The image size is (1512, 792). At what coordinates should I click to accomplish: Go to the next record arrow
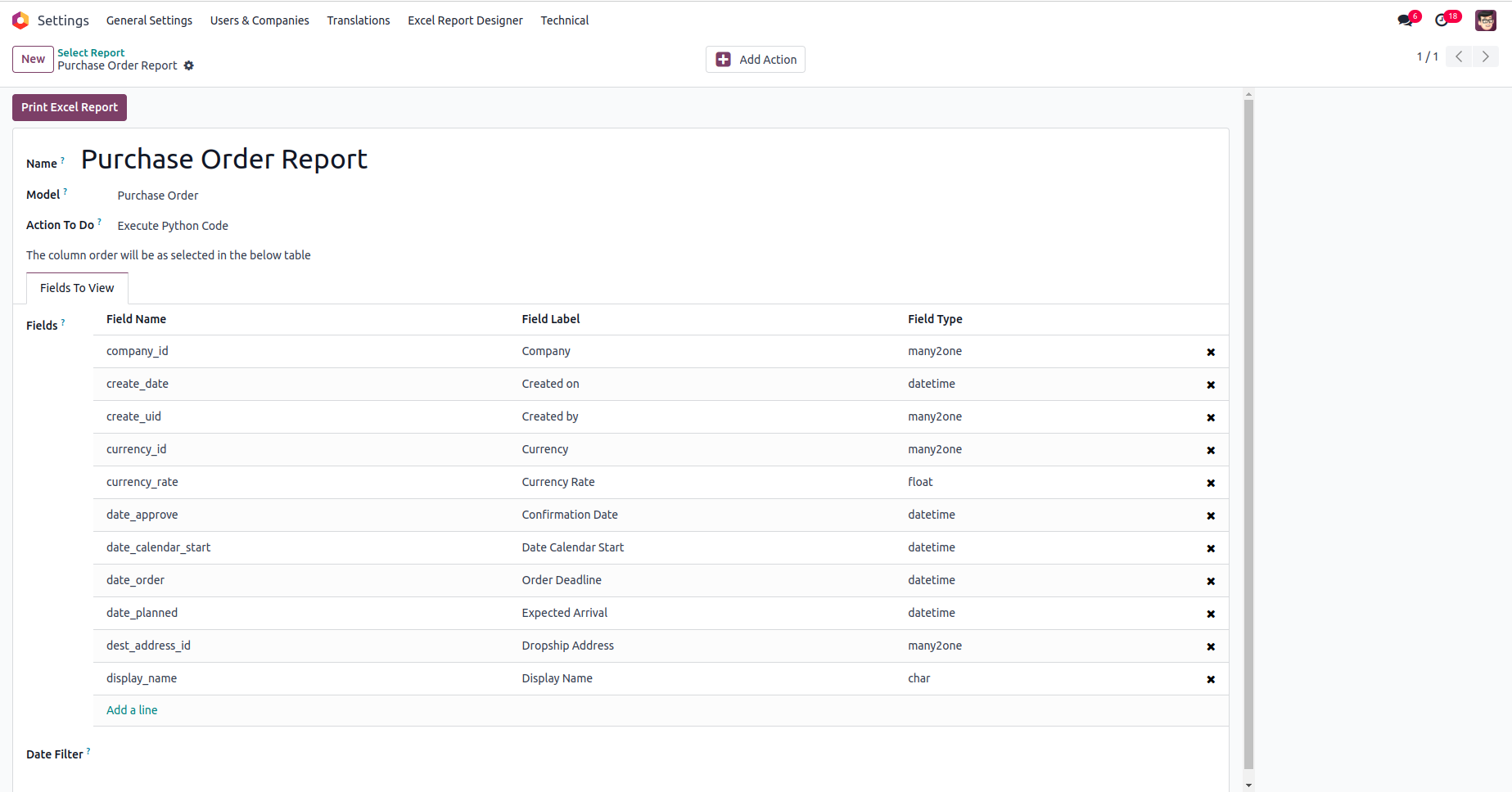(x=1485, y=56)
